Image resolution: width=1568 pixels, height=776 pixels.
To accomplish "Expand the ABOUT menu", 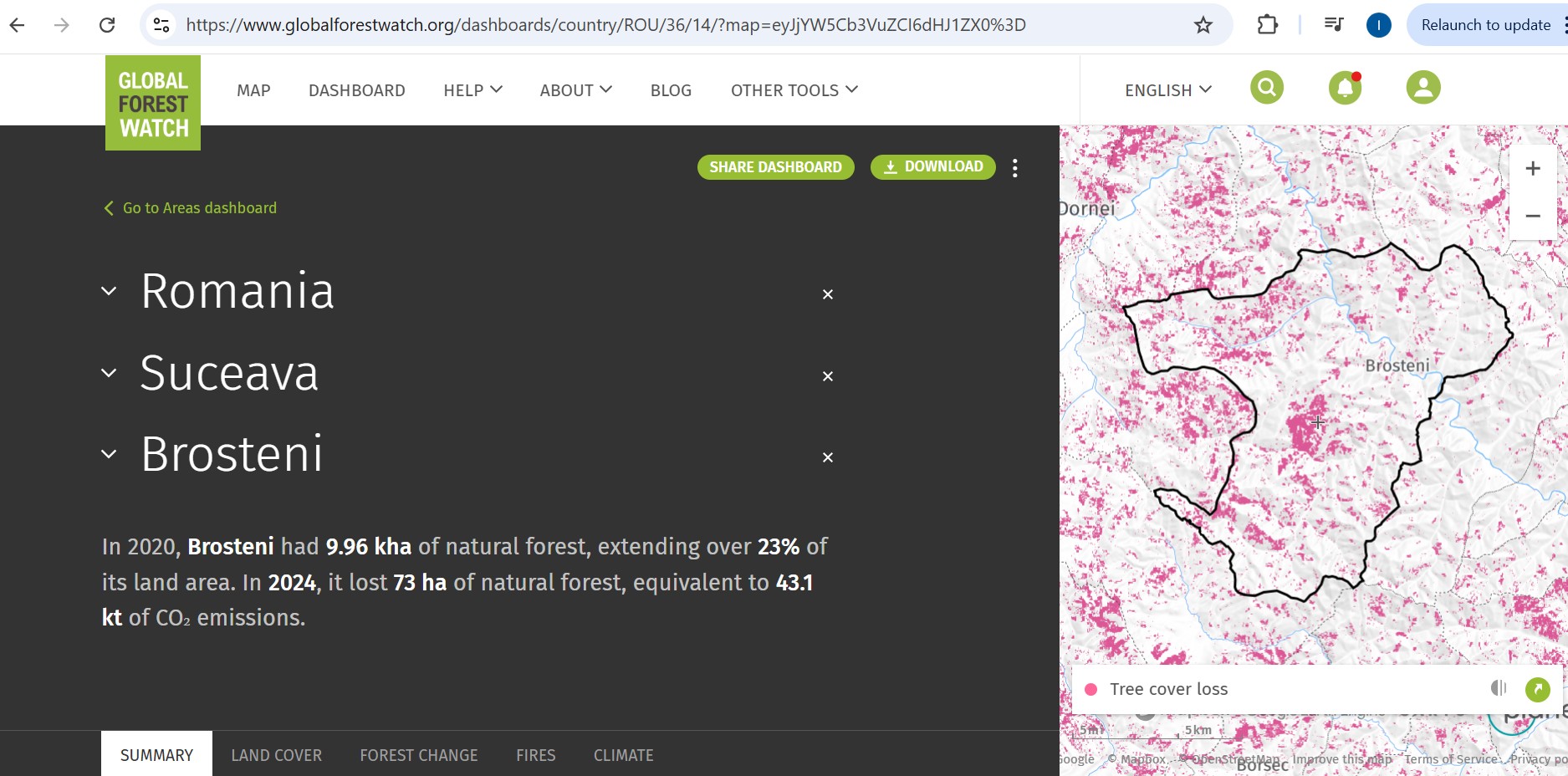I will click(575, 90).
